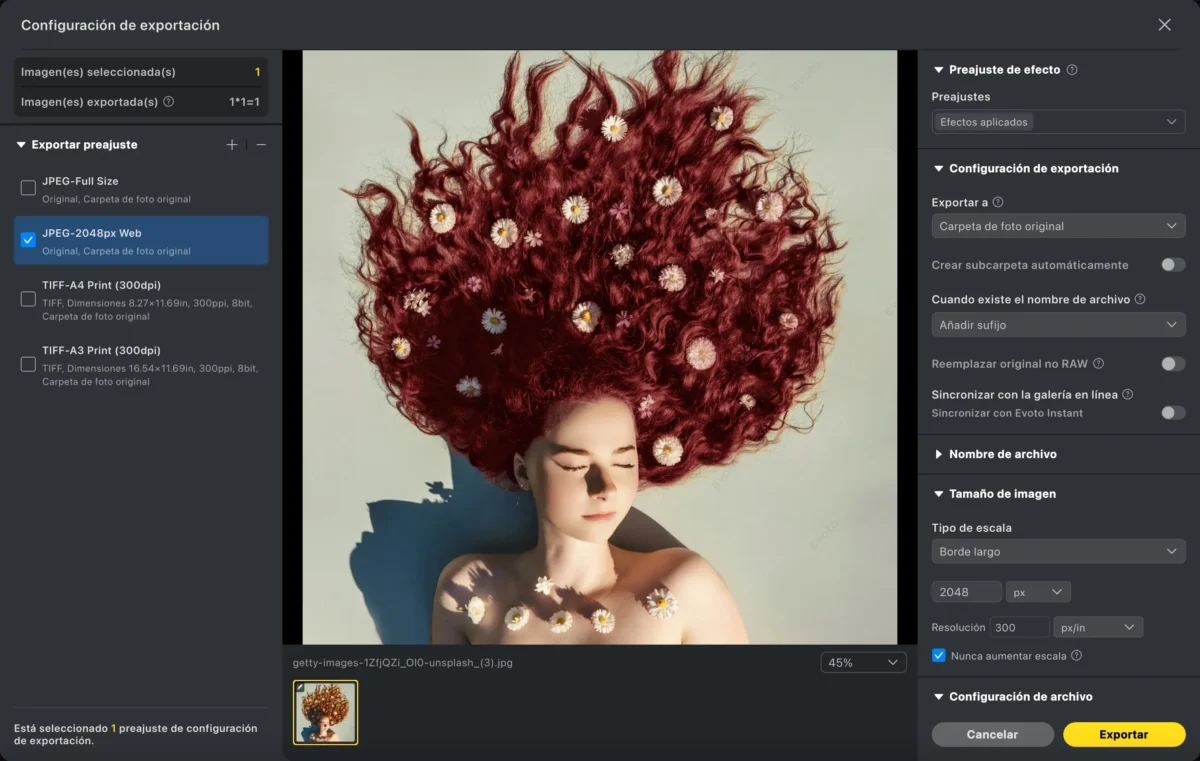Screen dimensions: 1200x761
Task: Select the red-hair photo thumbnail
Action: pyautogui.click(x=325, y=713)
